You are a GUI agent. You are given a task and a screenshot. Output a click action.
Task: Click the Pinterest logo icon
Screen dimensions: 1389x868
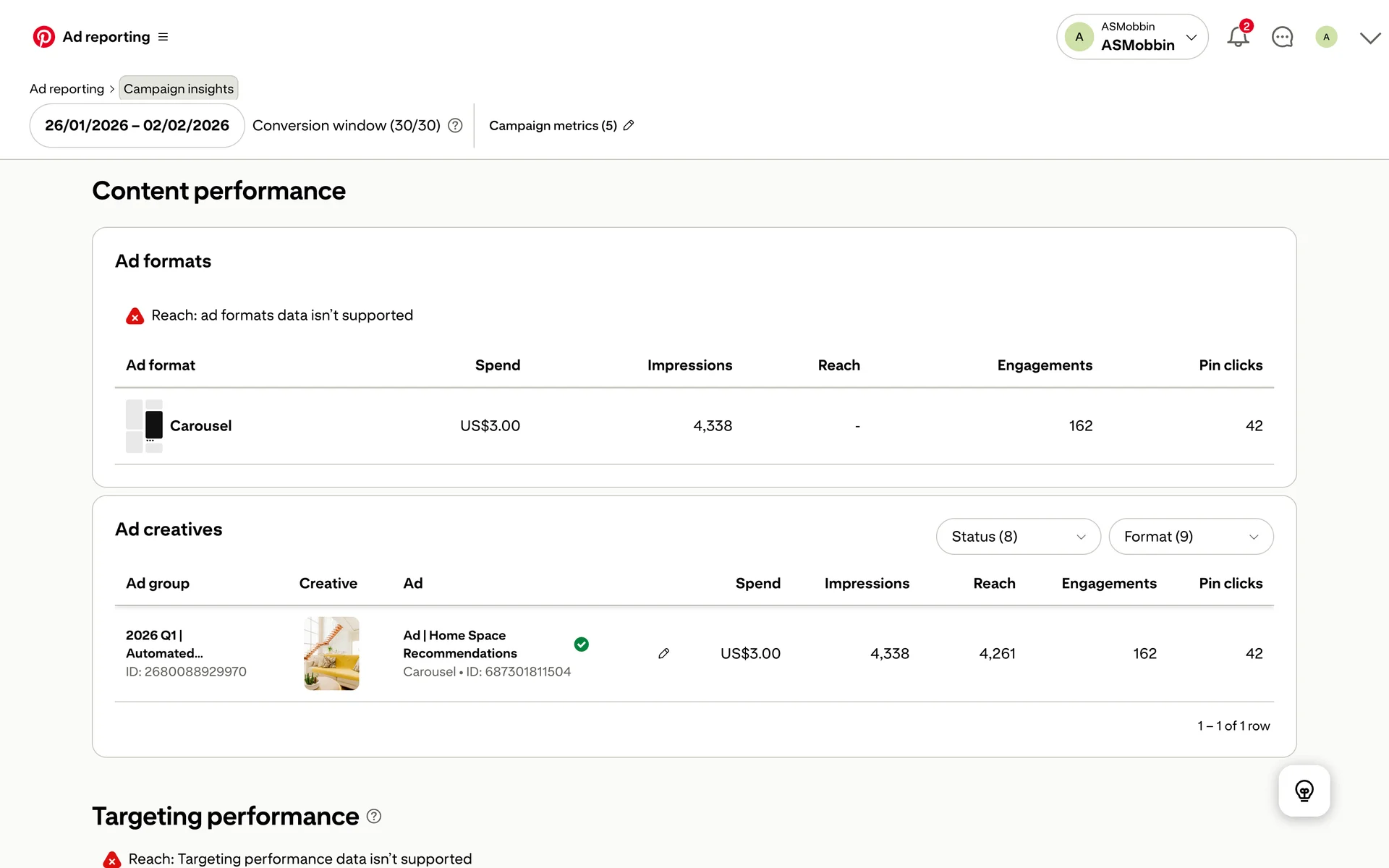(x=43, y=37)
